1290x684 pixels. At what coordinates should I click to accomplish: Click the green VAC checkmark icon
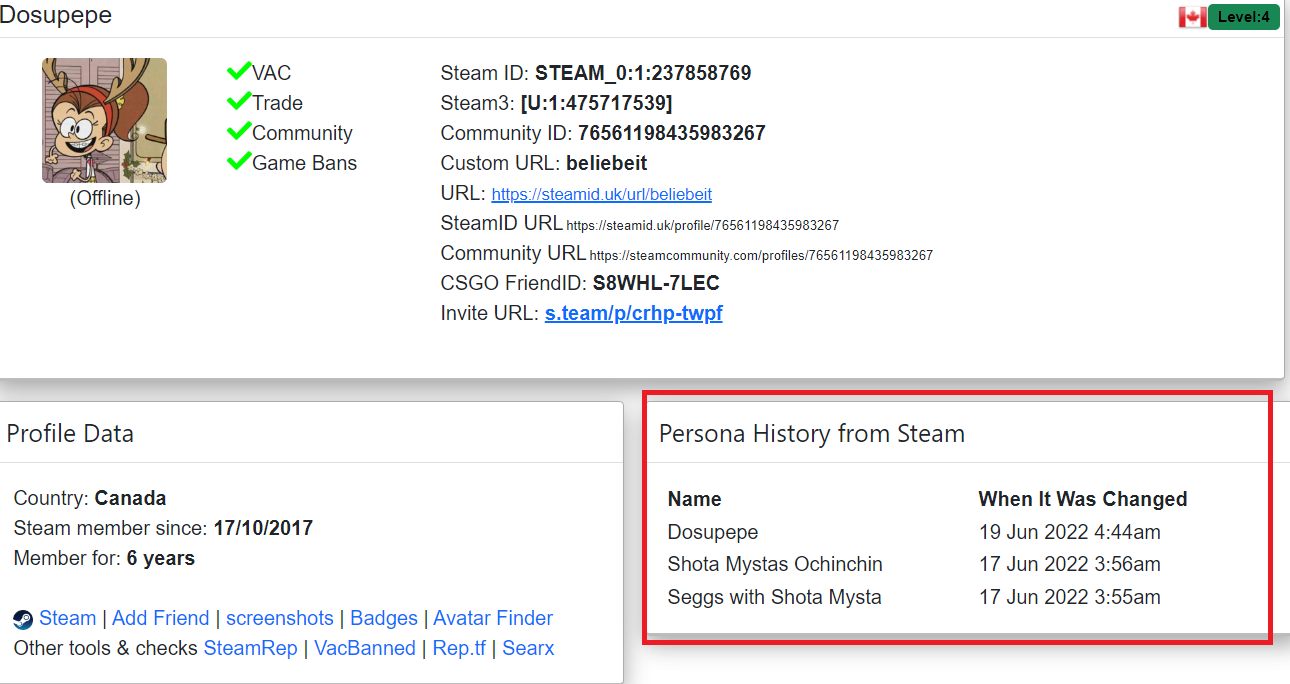click(x=238, y=71)
